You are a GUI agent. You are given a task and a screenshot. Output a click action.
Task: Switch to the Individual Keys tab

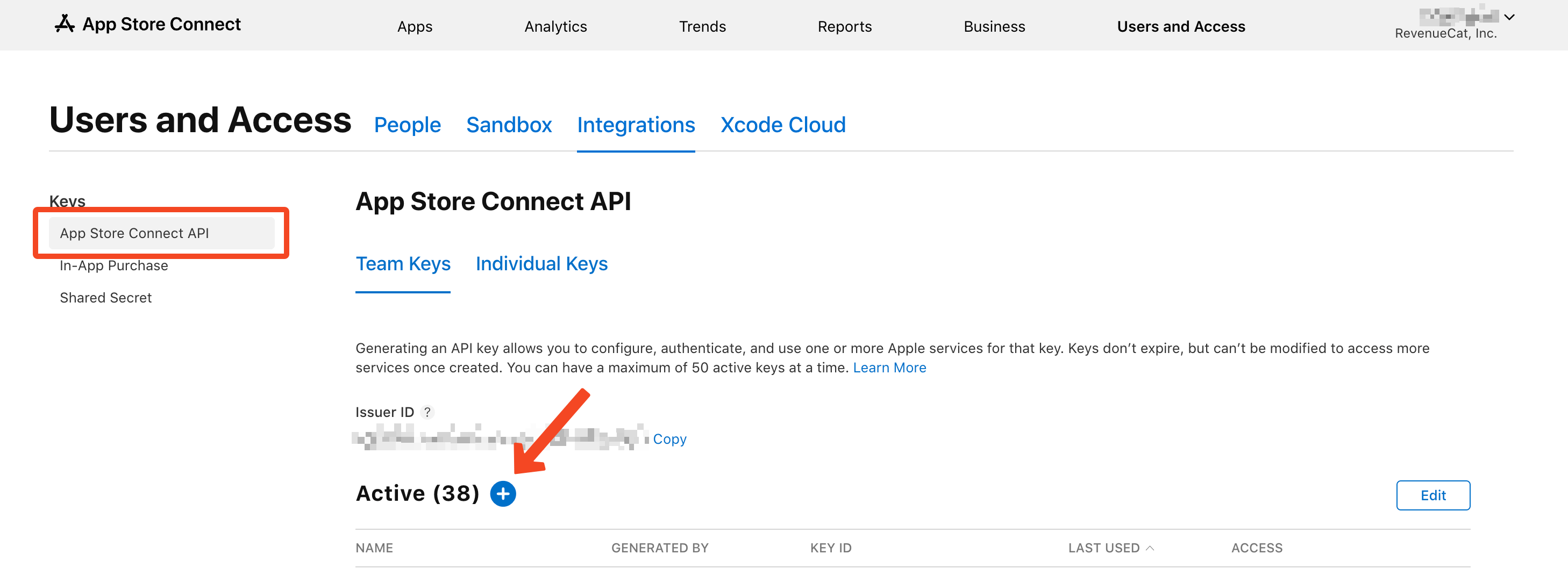pyautogui.click(x=541, y=263)
